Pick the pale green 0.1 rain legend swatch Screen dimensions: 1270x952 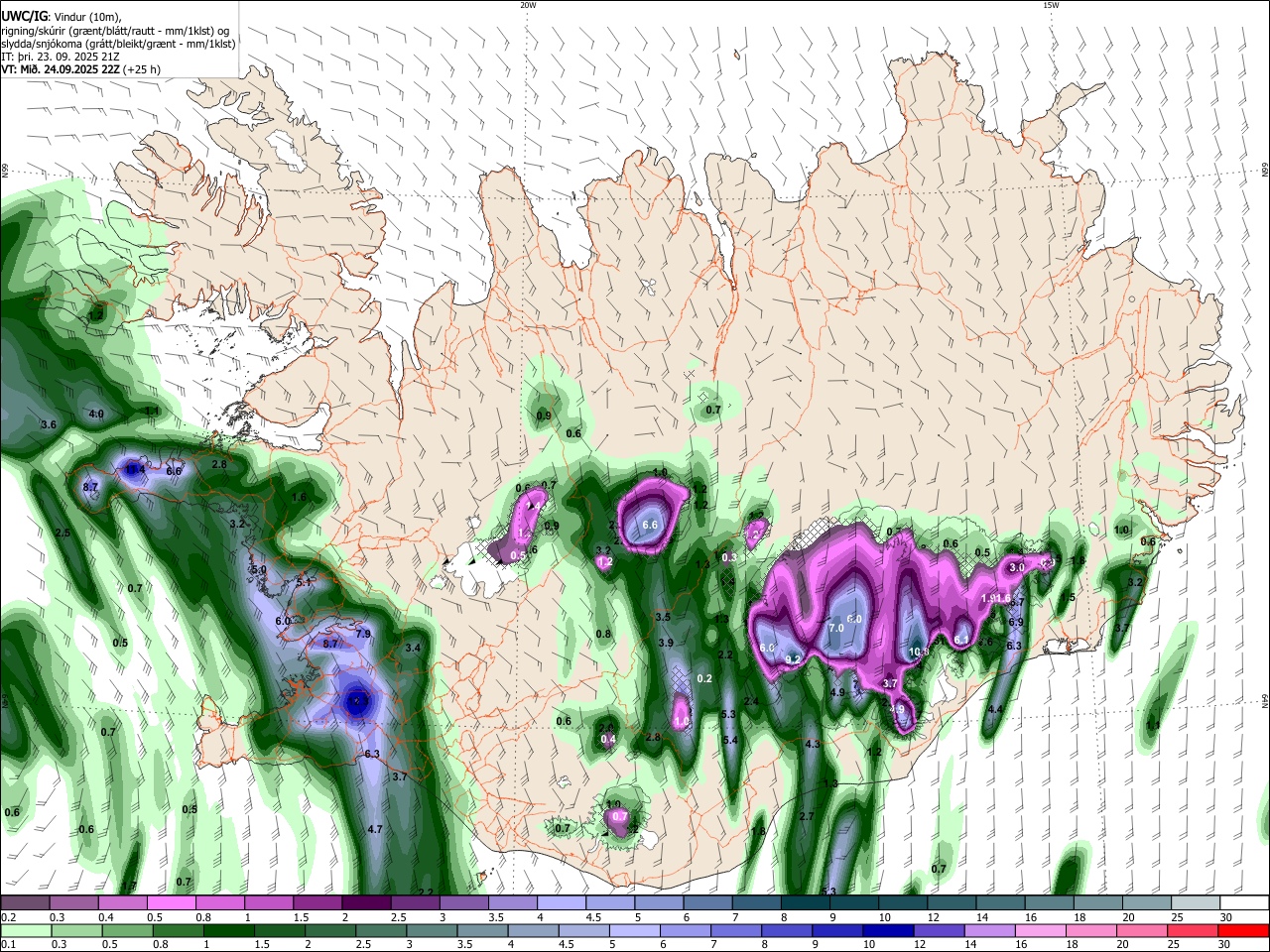click(26, 930)
